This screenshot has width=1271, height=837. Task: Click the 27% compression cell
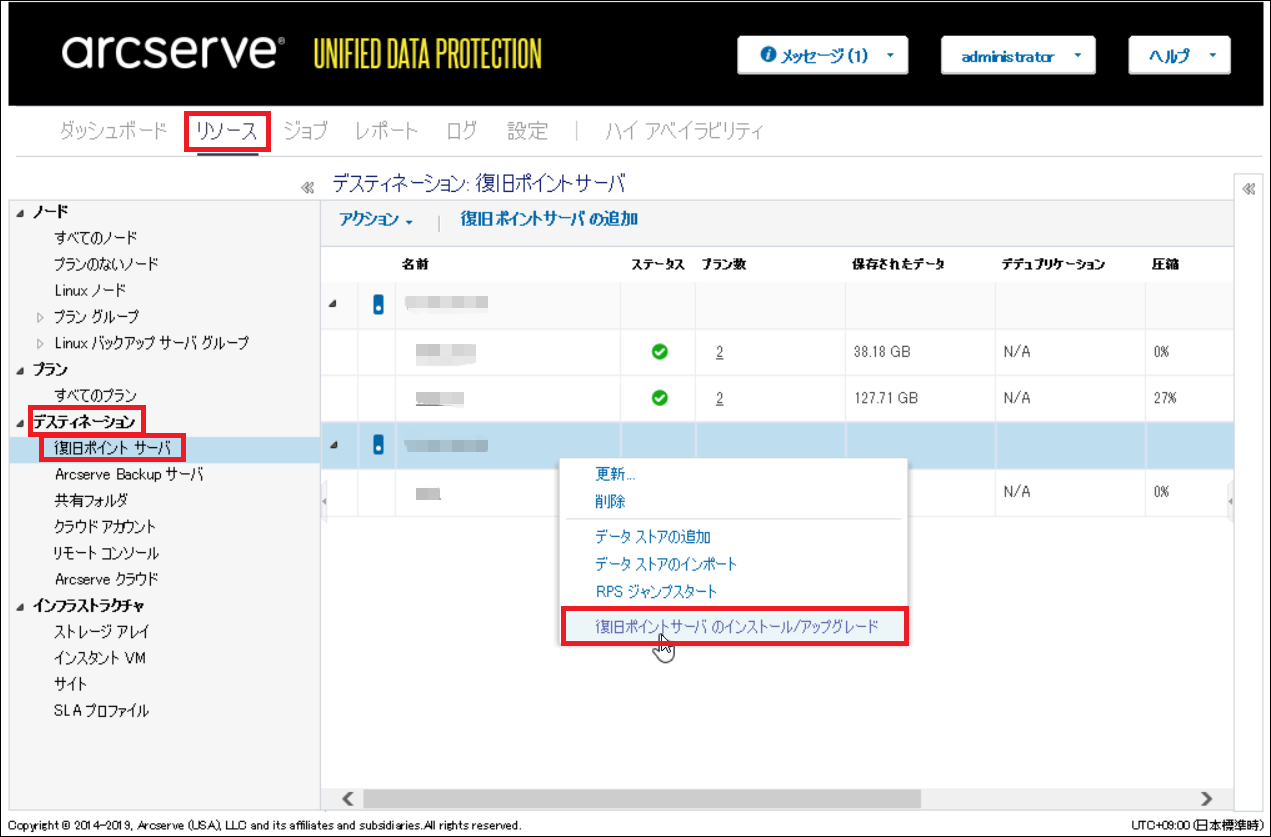(x=1164, y=398)
